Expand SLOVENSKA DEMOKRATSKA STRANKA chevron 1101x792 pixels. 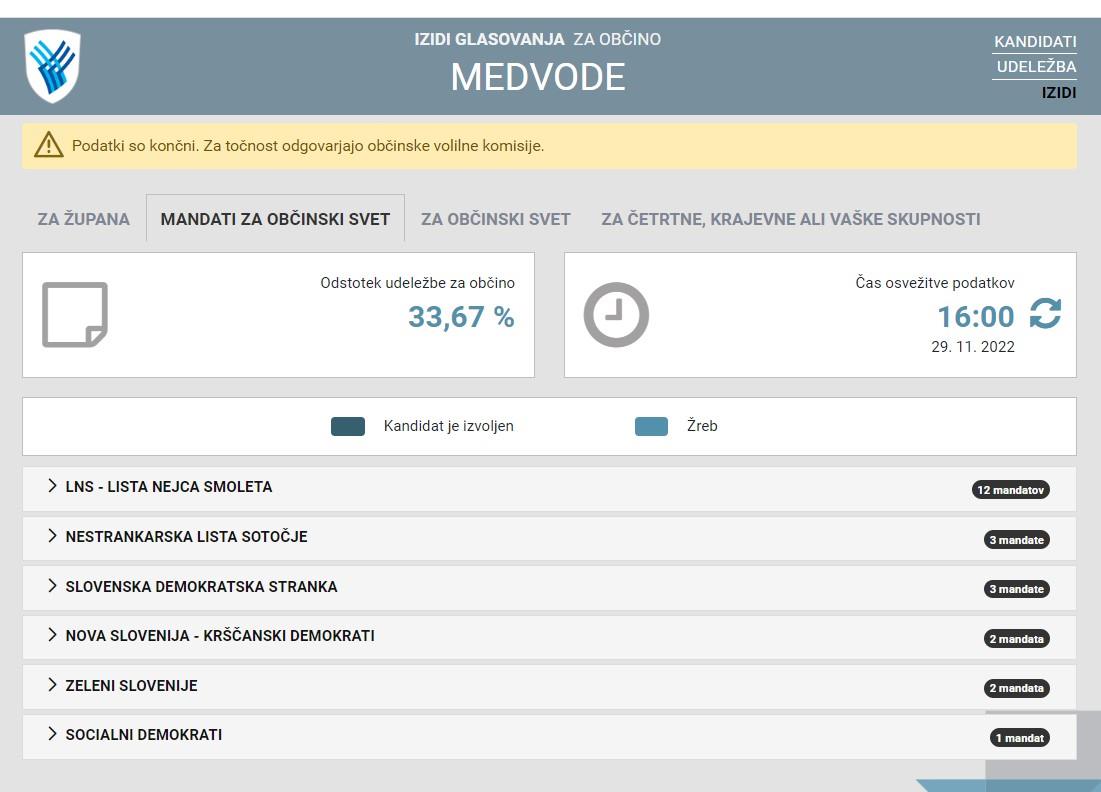(52, 586)
